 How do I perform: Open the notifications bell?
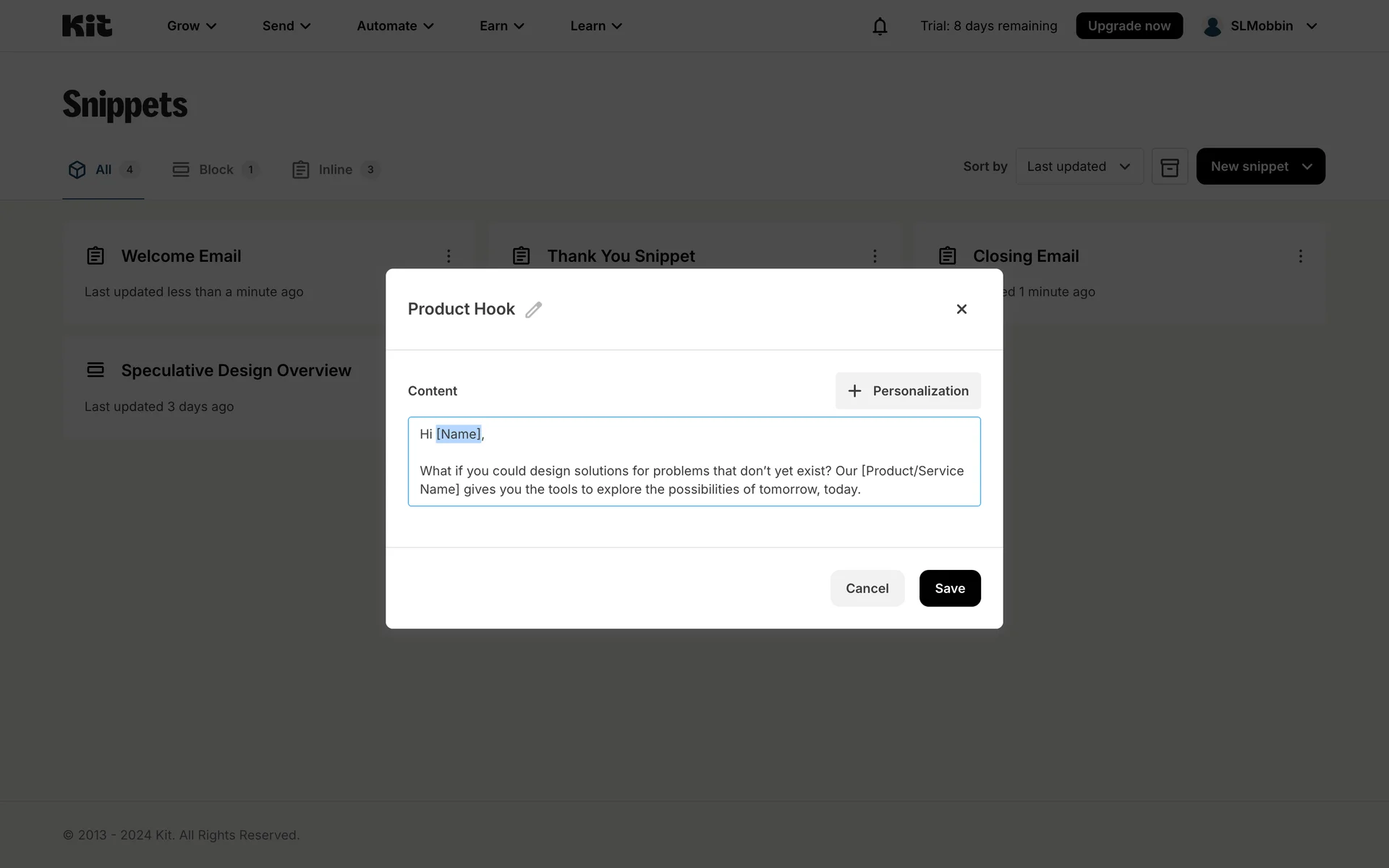tap(880, 26)
